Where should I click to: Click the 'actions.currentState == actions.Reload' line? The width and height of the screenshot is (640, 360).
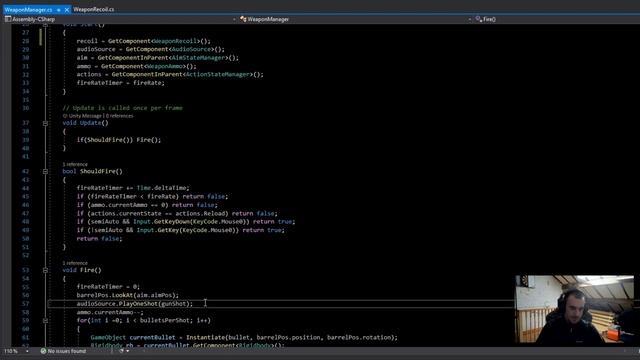[177, 213]
